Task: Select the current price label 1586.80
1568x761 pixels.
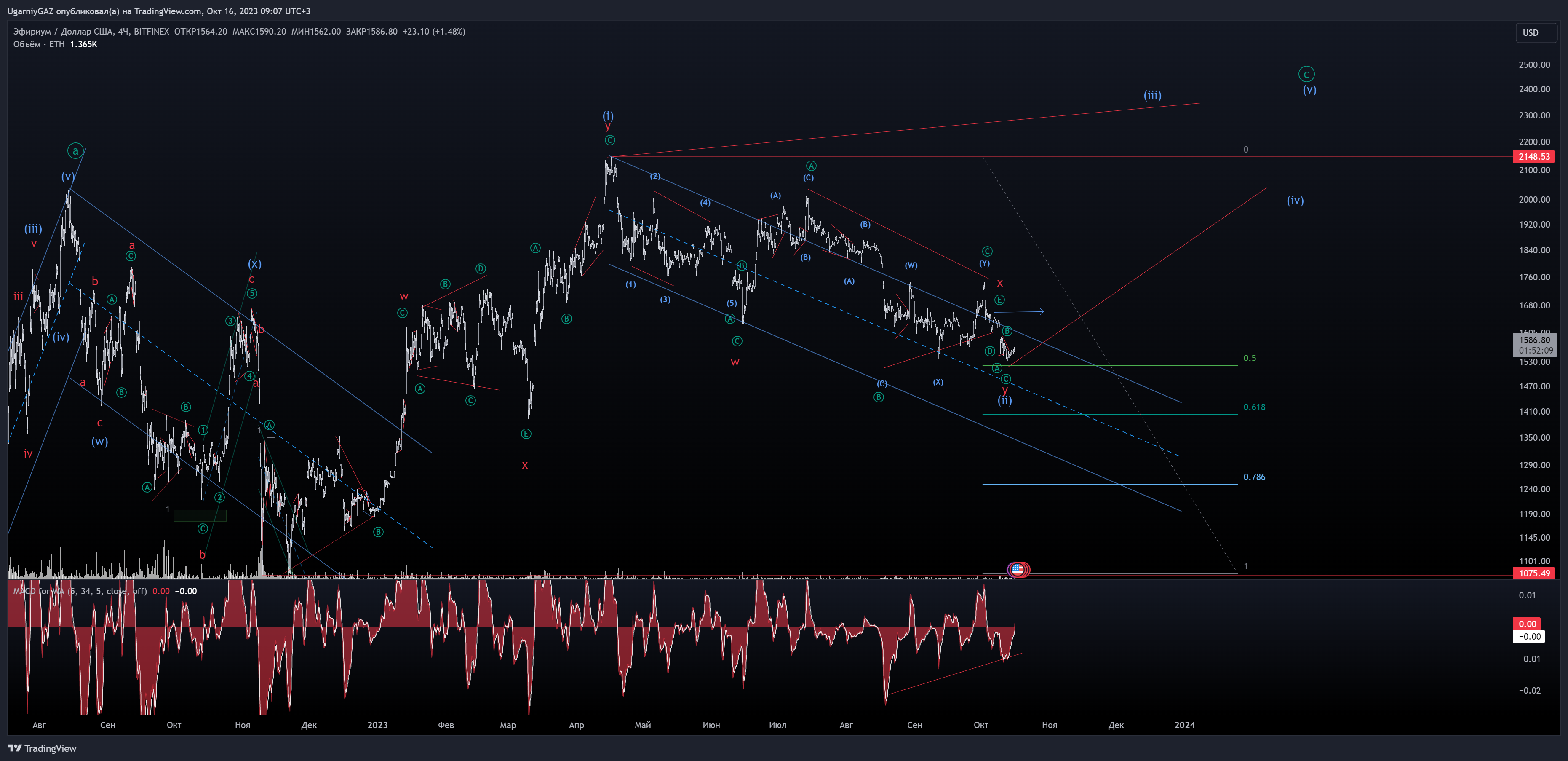Action: click(1534, 340)
